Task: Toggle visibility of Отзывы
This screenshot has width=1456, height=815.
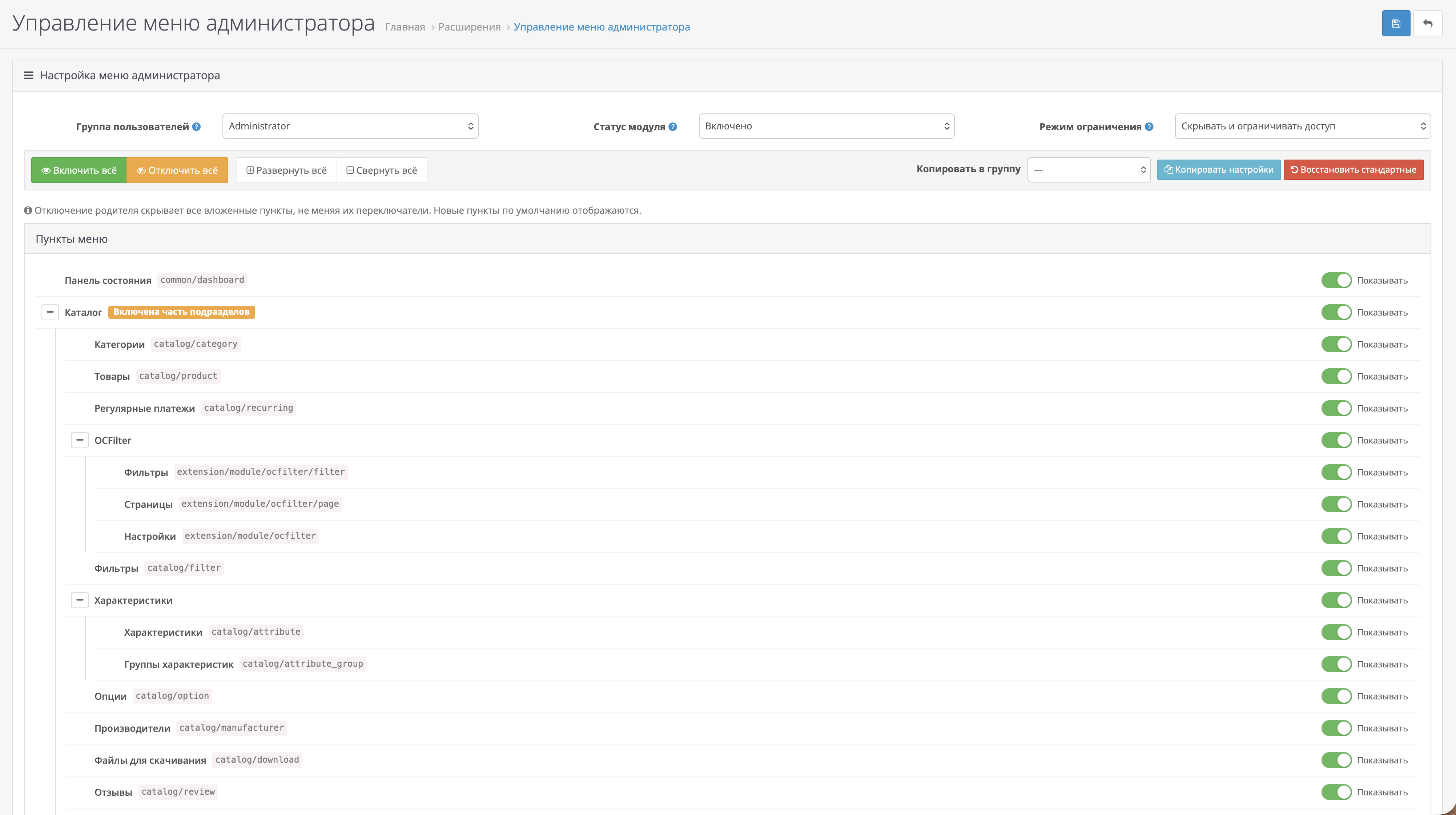Action: pyautogui.click(x=1336, y=792)
